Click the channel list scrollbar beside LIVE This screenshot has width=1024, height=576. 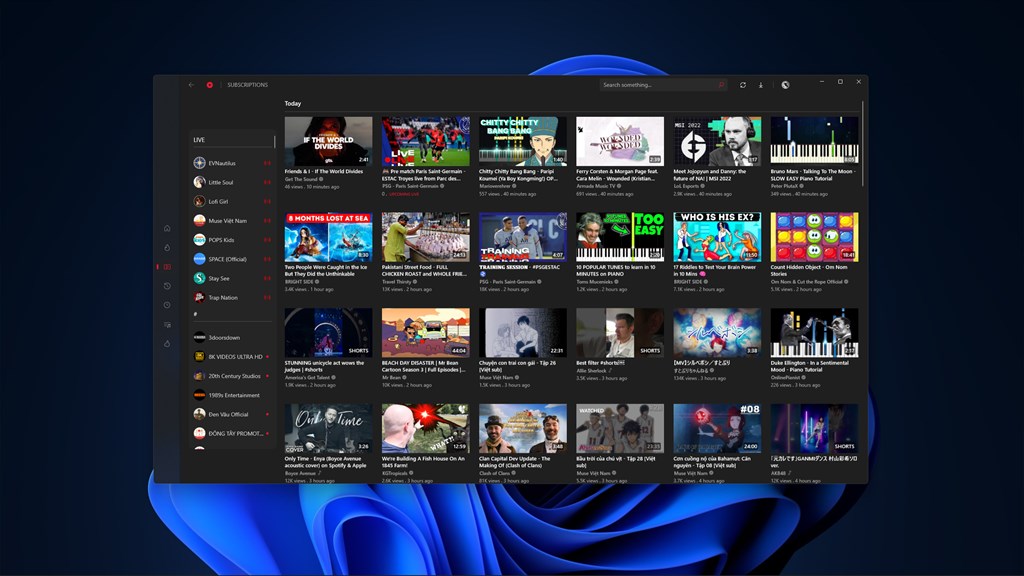tap(274, 141)
